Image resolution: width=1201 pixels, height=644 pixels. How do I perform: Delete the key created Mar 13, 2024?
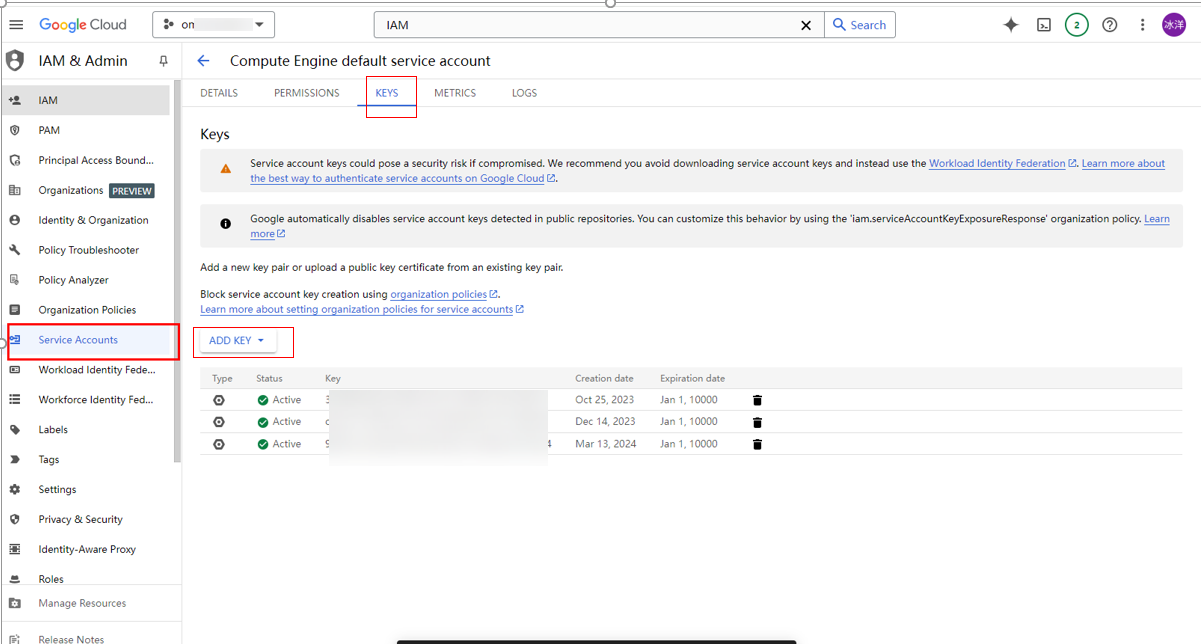pos(757,444)
